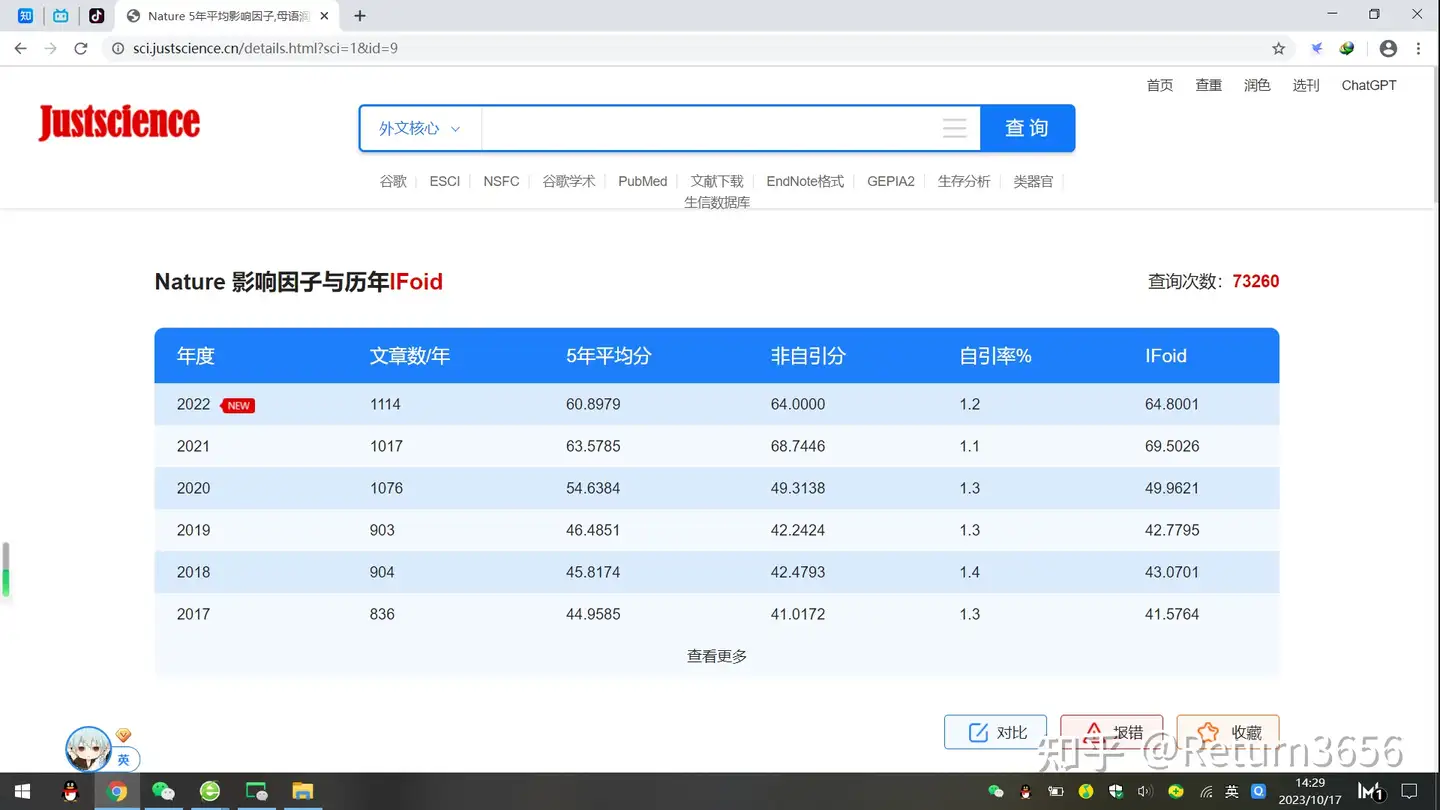Click the 年度 column header
Image resolution: width=1440 pixels, height=810 pixels.
(x=196, y=356)
